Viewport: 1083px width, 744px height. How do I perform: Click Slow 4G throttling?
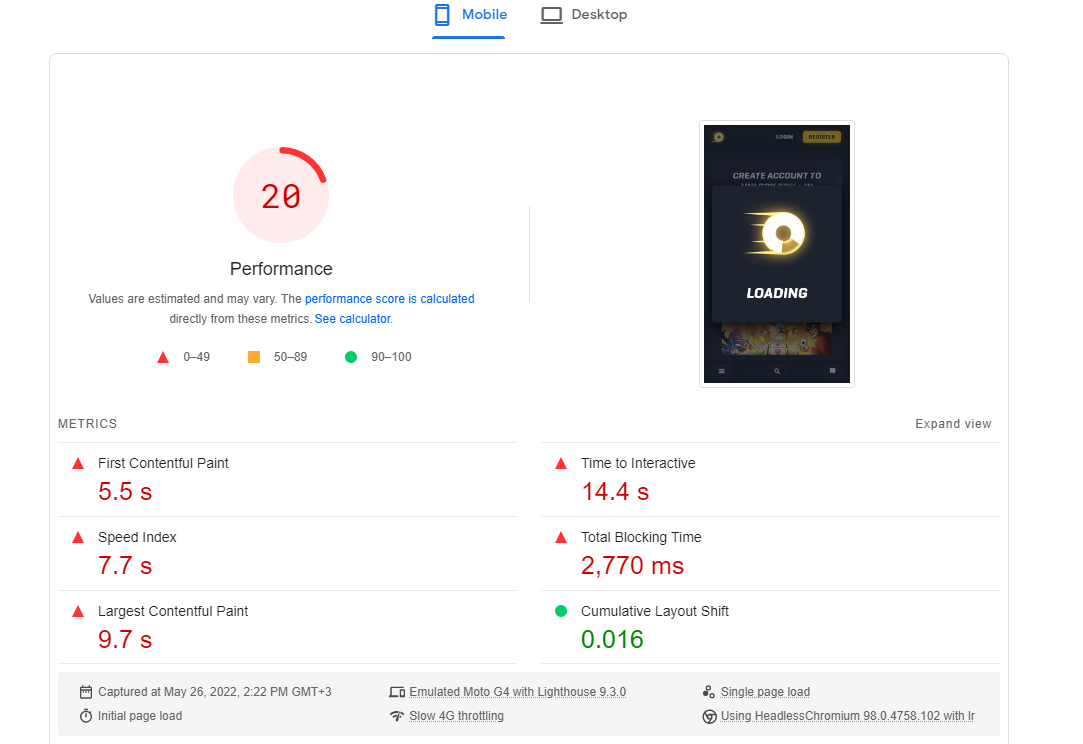click(457, 716)
